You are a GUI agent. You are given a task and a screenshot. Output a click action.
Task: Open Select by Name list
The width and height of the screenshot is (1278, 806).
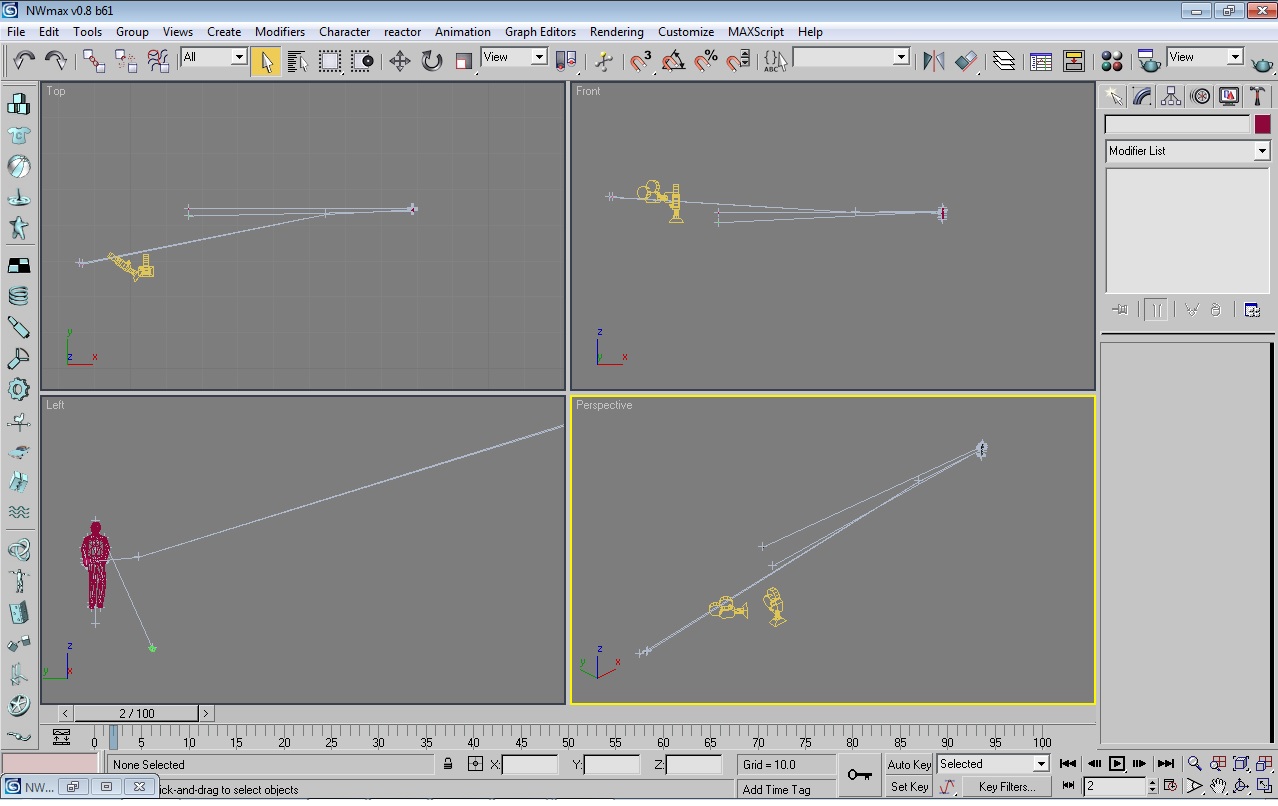click(x=297, y=61)
